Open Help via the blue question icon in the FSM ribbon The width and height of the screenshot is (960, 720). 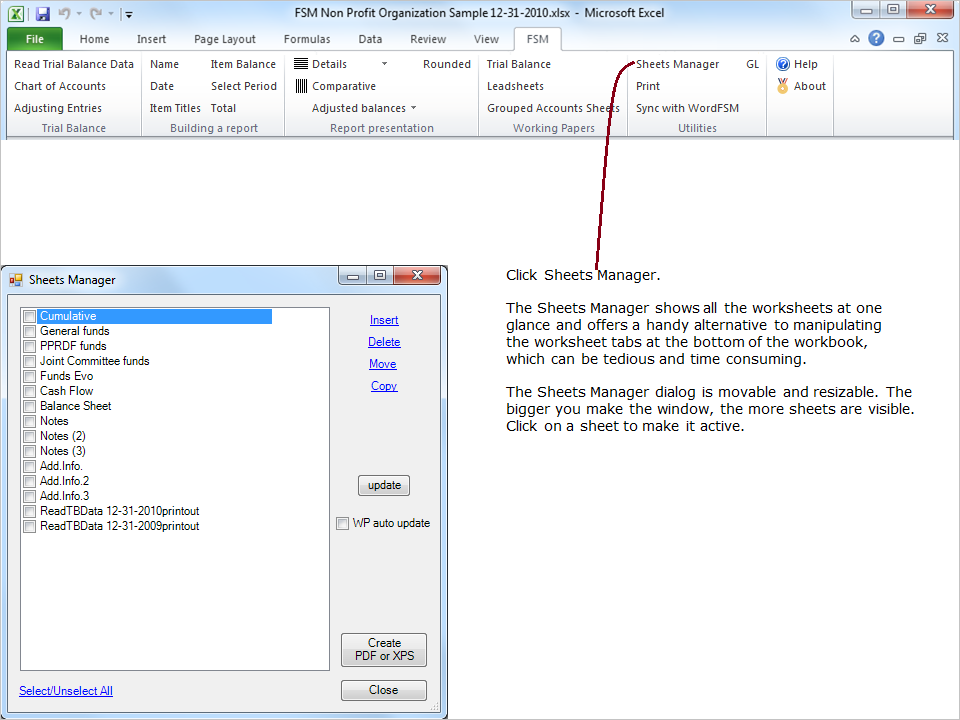pyautogui.click(x=783, y=64)
